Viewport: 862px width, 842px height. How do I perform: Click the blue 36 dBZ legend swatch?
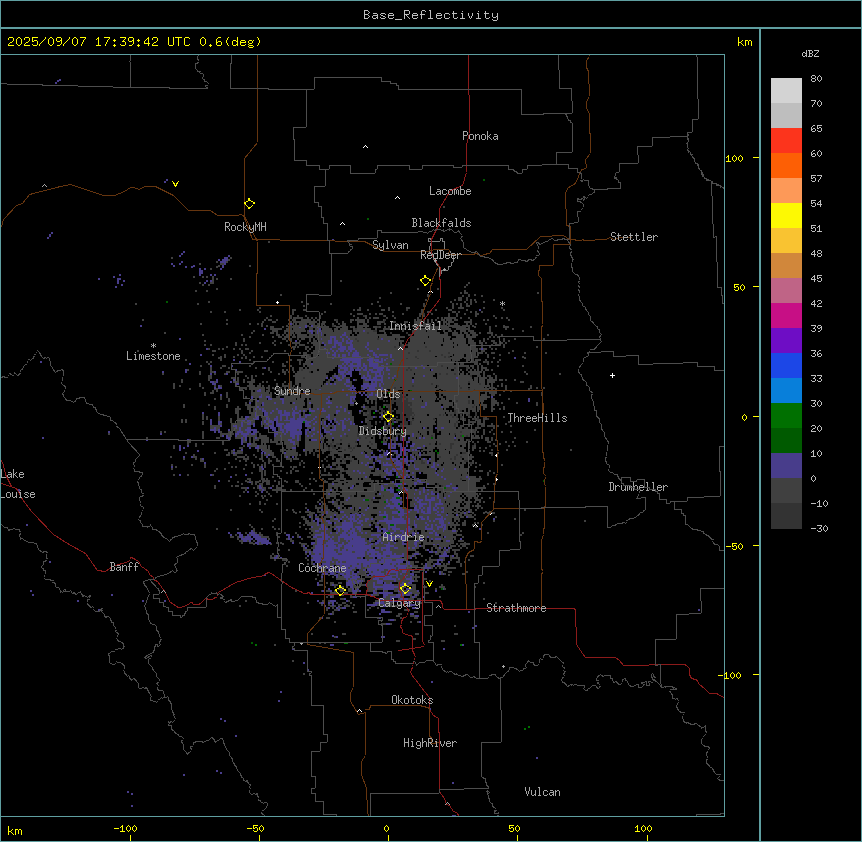tap(786, 365)
